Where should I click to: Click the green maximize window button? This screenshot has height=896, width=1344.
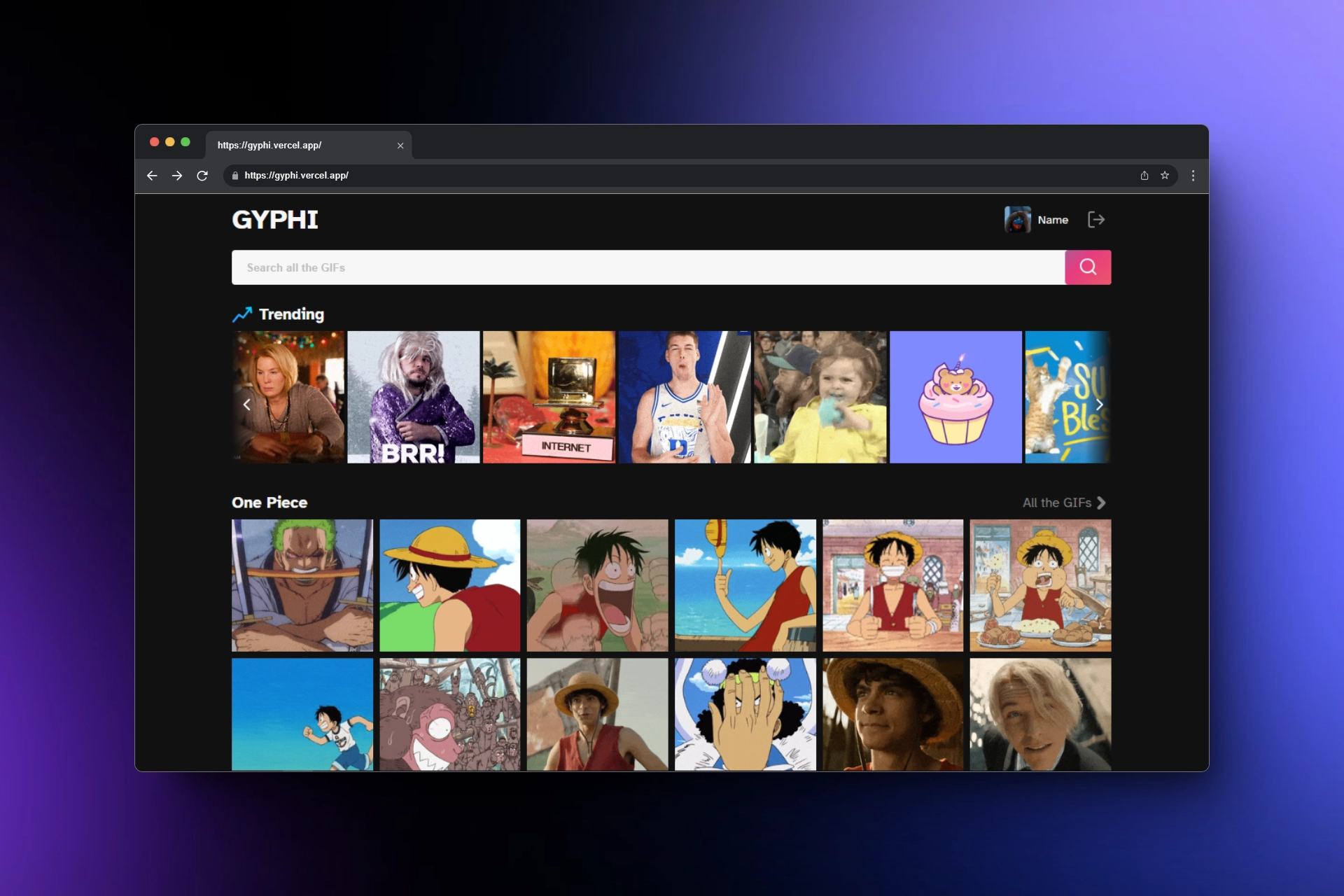[185, 142]
